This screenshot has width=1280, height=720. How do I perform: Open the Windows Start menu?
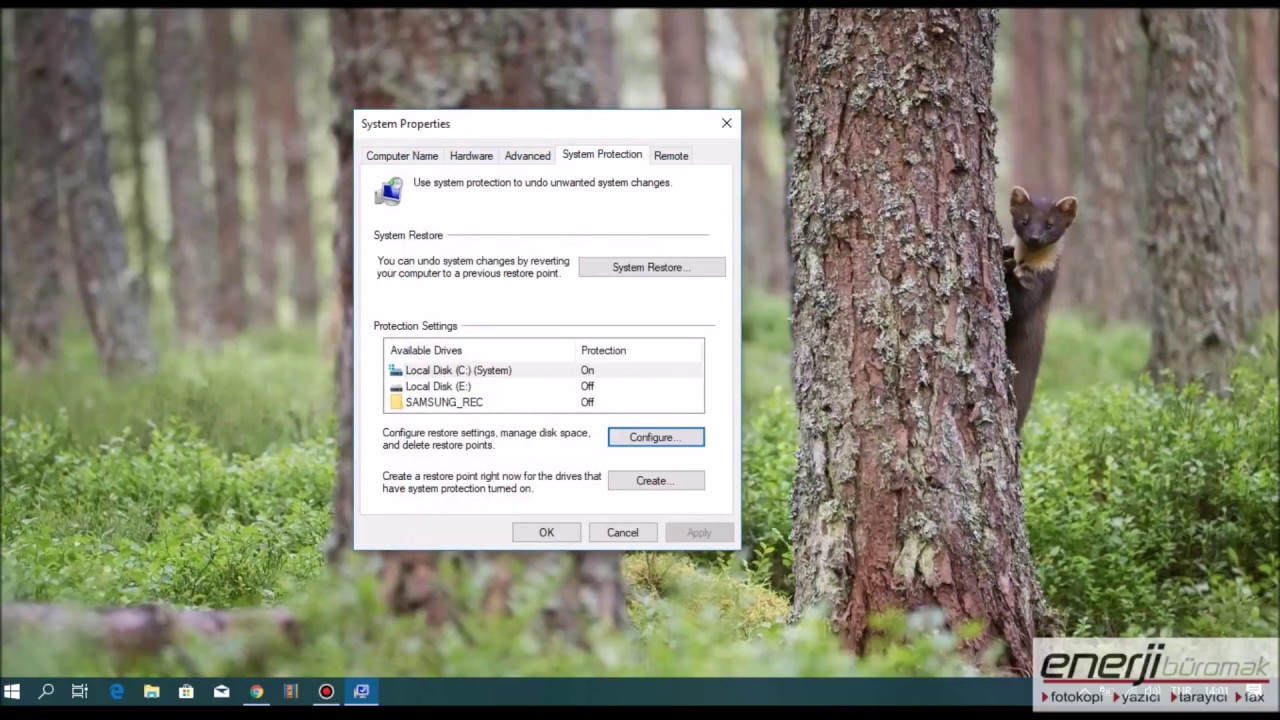pos(13,691)
